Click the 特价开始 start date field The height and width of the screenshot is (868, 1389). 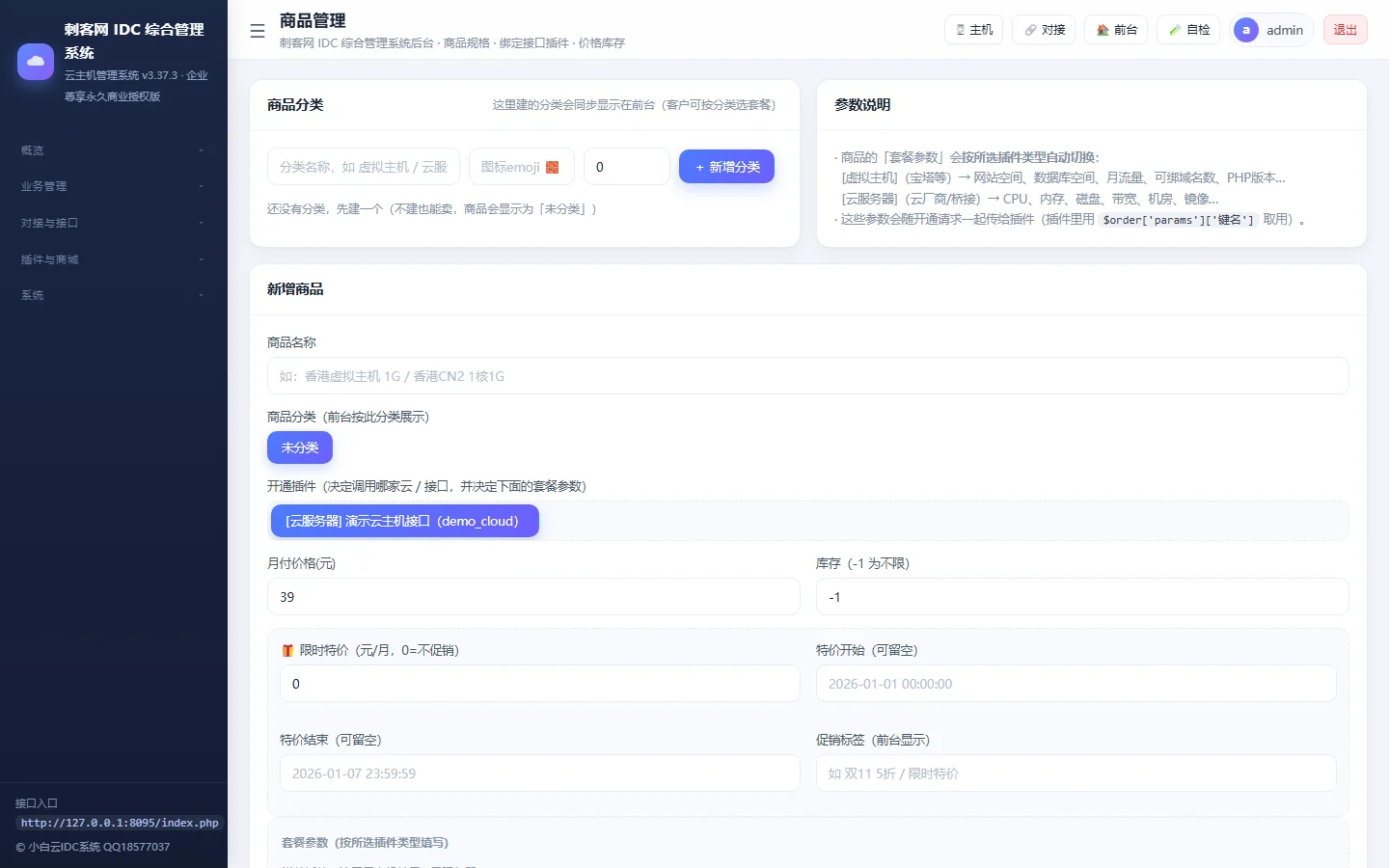(x=1076, y=684)
